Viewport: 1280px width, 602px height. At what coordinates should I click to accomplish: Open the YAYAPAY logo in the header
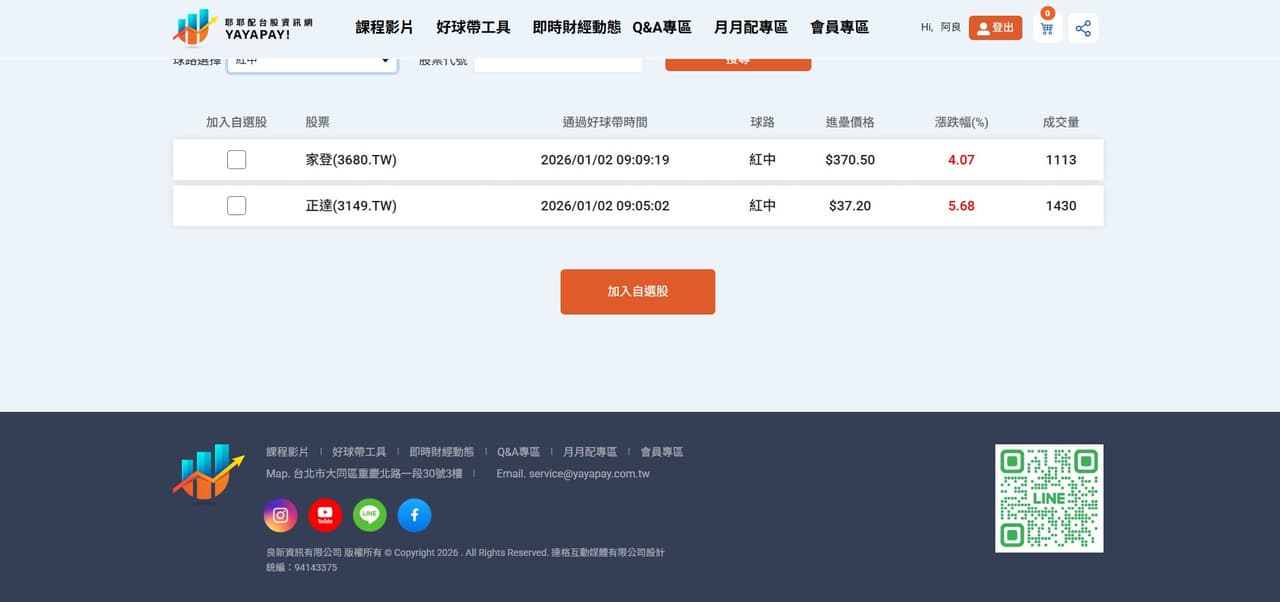click(242, 27)
